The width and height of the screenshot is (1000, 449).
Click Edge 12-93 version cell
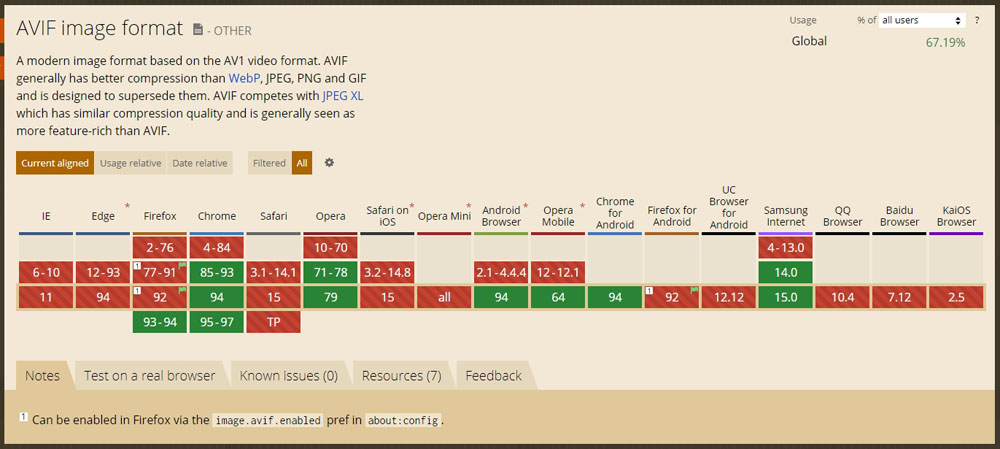(x=103, y=272)
